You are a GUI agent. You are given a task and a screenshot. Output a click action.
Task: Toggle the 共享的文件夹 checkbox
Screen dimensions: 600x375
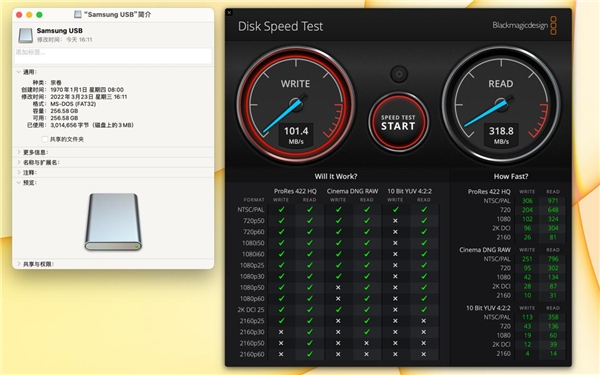45,139
